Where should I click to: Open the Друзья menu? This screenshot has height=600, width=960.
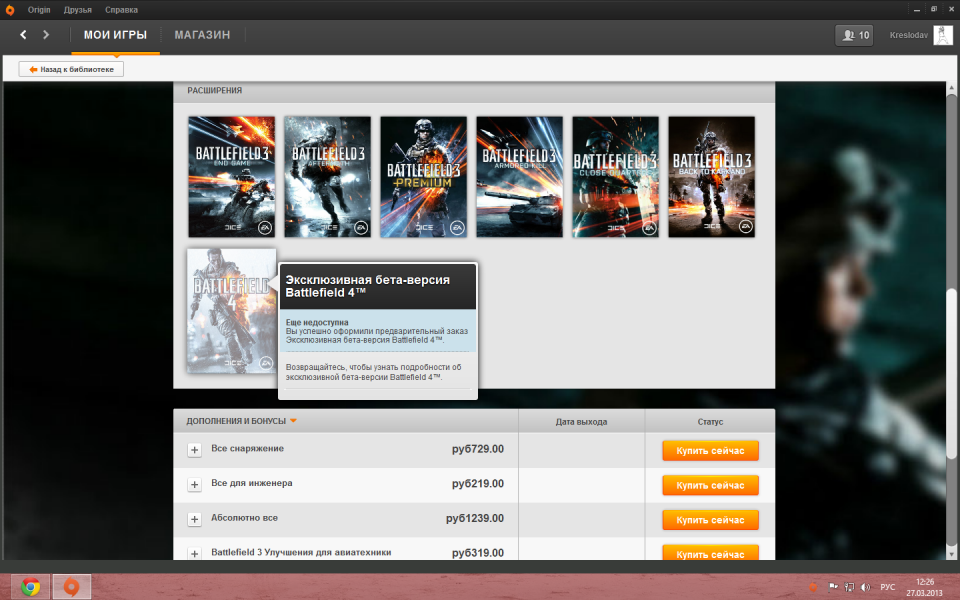pyautogui.click(x=78, y=10)
